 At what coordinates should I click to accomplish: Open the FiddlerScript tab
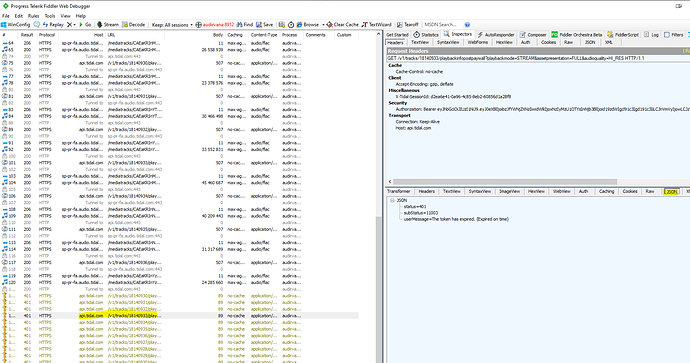[x=623, y=34]
